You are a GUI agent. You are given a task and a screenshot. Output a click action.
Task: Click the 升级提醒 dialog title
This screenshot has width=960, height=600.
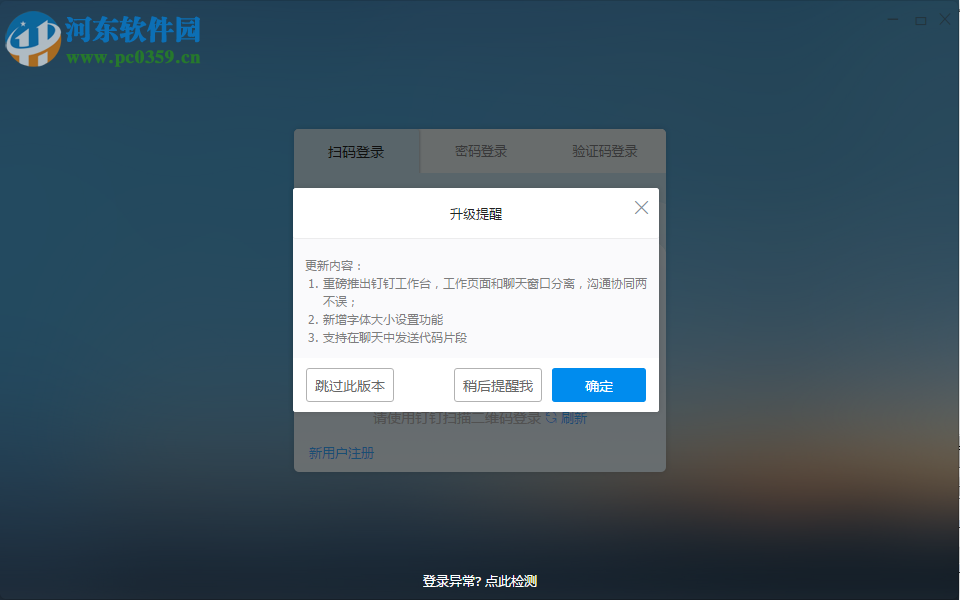476,214
